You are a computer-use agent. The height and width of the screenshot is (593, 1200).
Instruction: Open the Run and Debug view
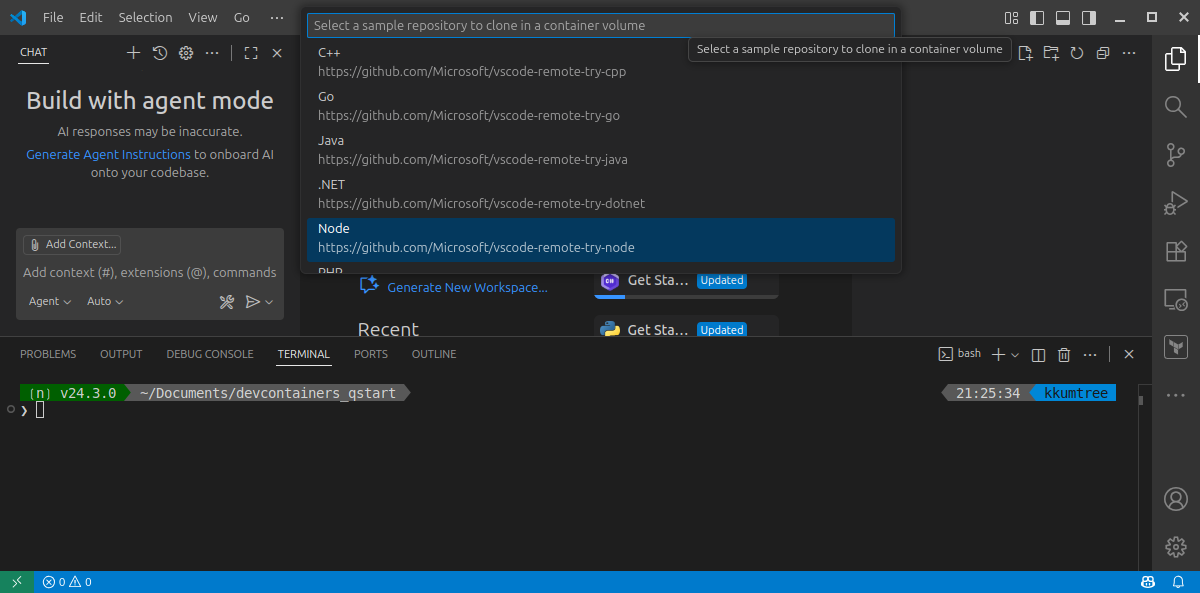click(1176, 203)
